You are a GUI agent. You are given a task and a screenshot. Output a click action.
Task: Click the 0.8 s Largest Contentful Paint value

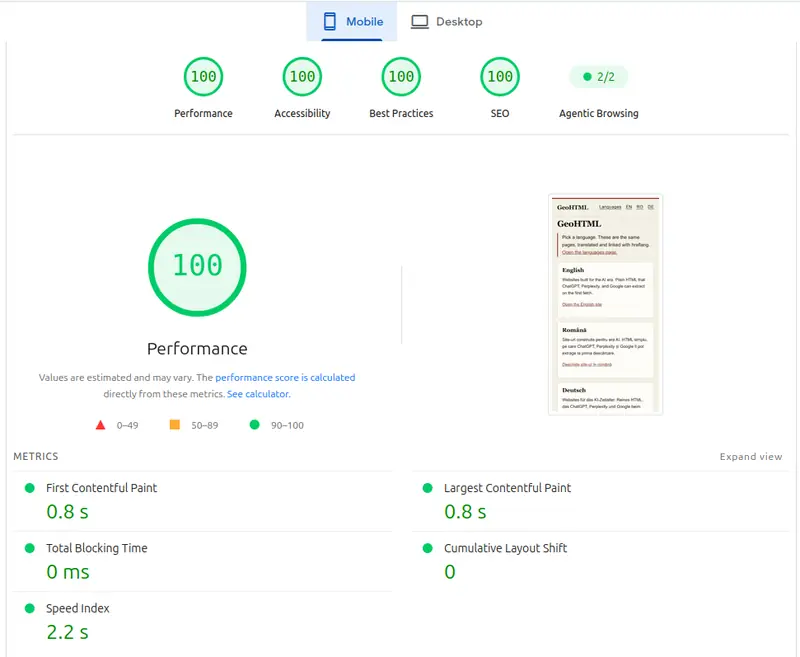tap(465, 512)
